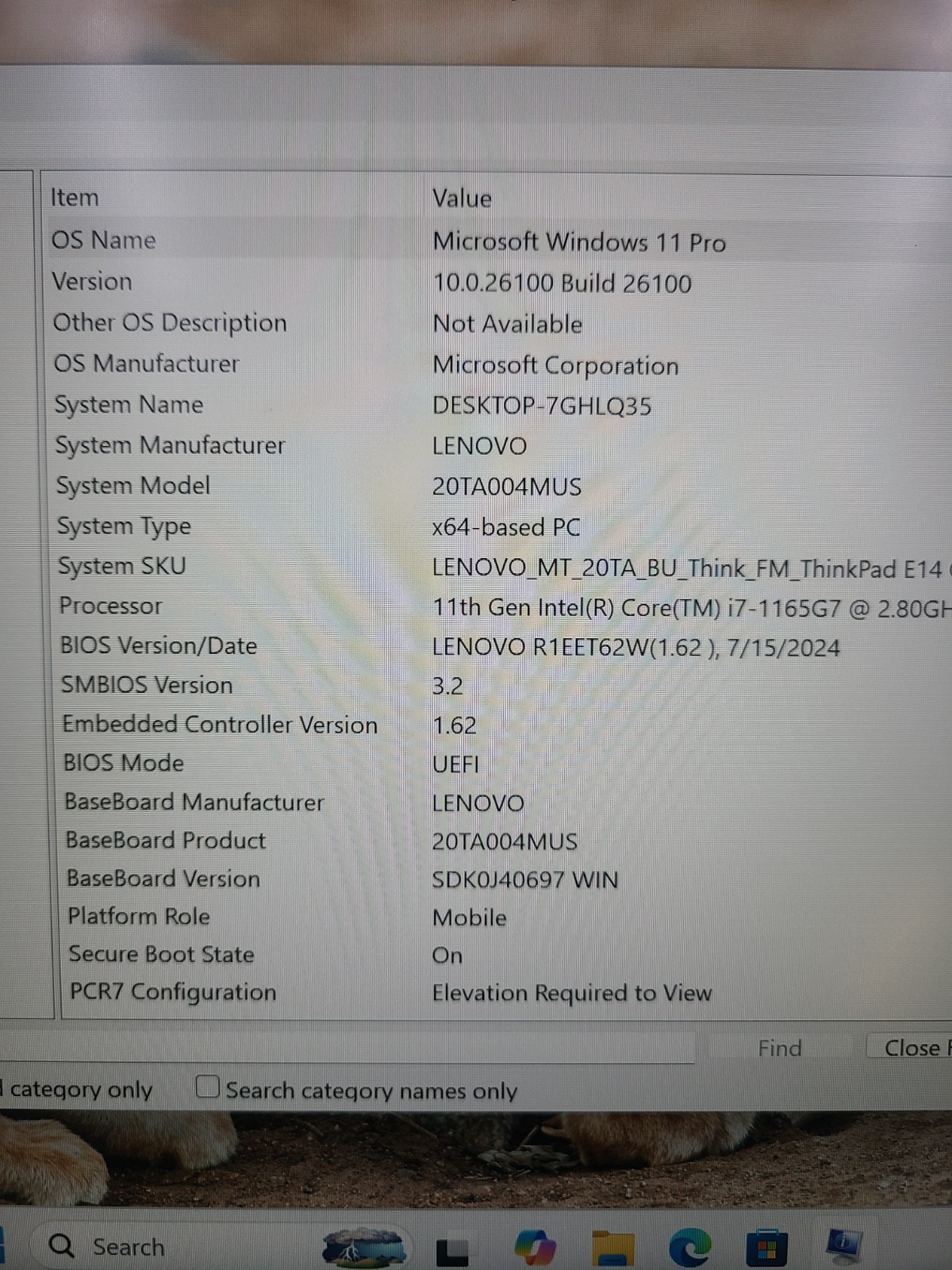Launch Copilot from the taskbar
Viewport: 952px width, 1270px height.
pyautogui.click(x=535, y=1246)
